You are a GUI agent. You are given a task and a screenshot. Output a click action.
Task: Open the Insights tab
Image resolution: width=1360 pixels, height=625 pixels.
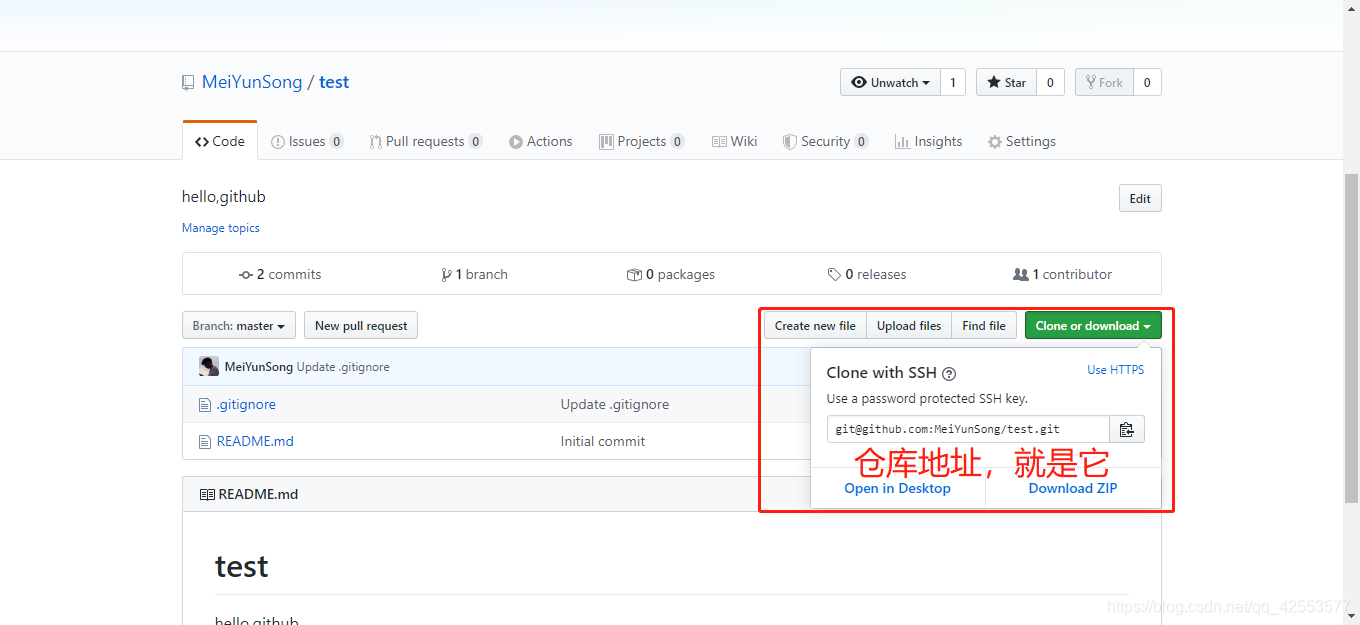tap(929, 141)
